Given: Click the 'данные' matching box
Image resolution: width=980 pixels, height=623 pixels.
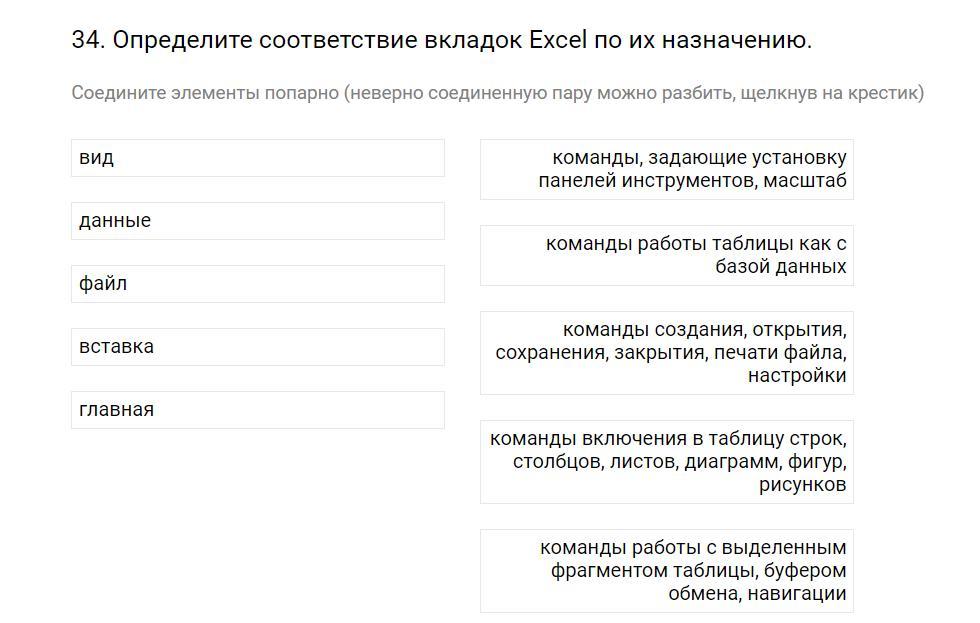Looking at the screenshot, I should [257, 221].
